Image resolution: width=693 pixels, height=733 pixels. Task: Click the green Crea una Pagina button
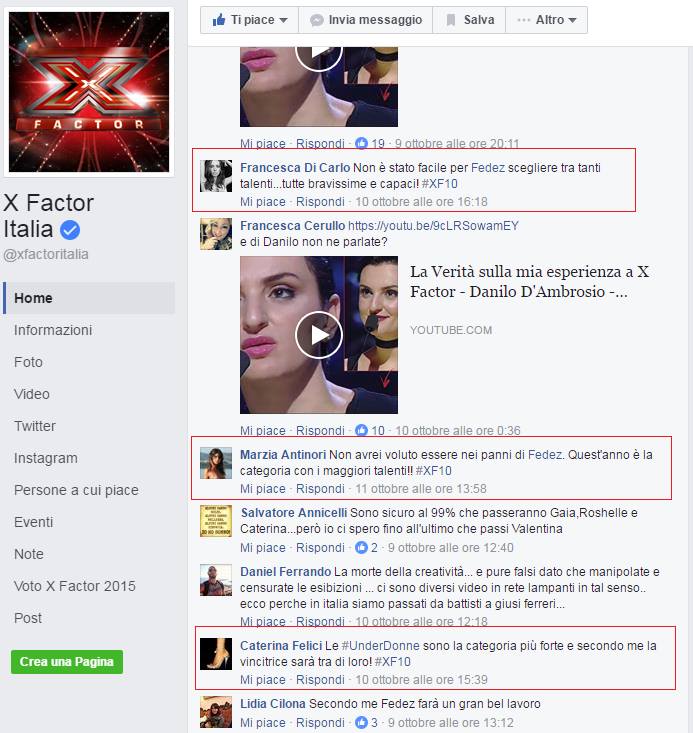[67, 661]
